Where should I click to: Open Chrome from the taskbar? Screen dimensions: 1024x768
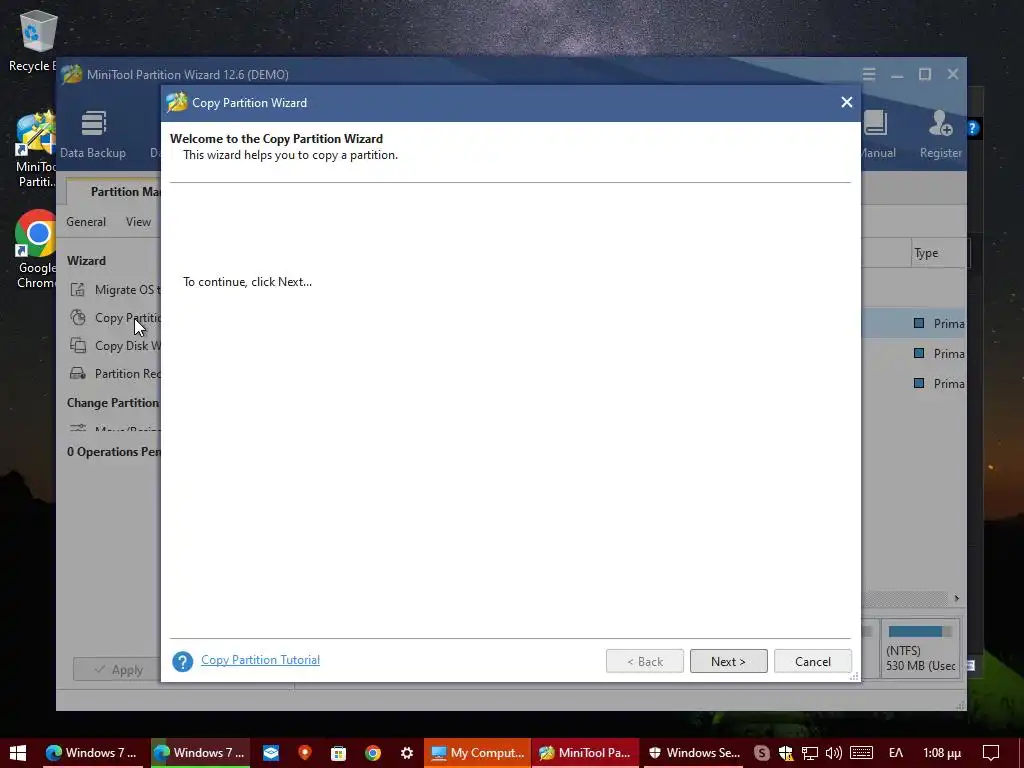pyautogui.click(x=372, y=753)
